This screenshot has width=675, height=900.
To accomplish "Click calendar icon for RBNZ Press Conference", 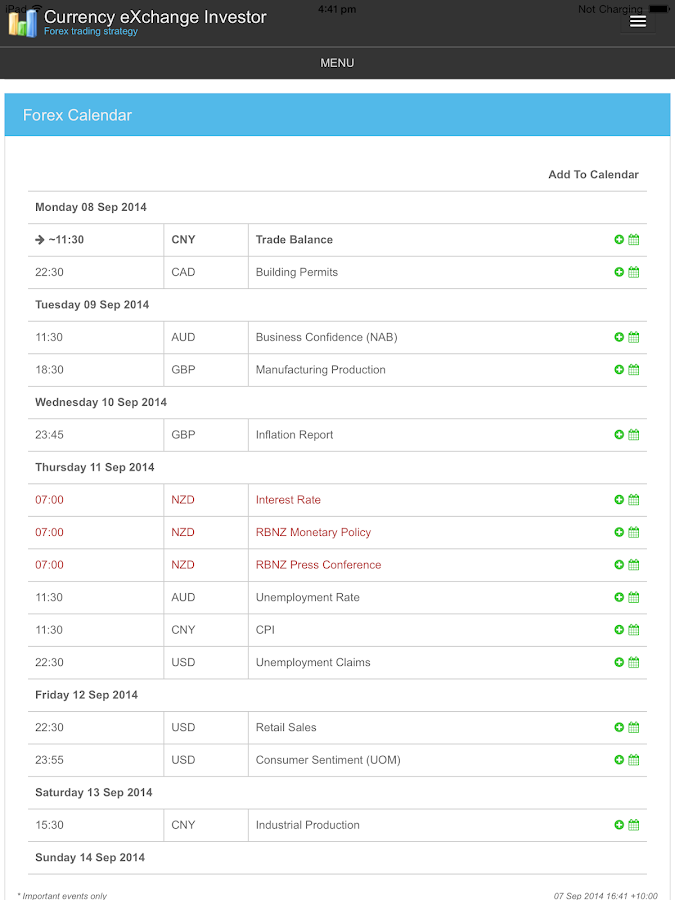I will tap(634, 565).
